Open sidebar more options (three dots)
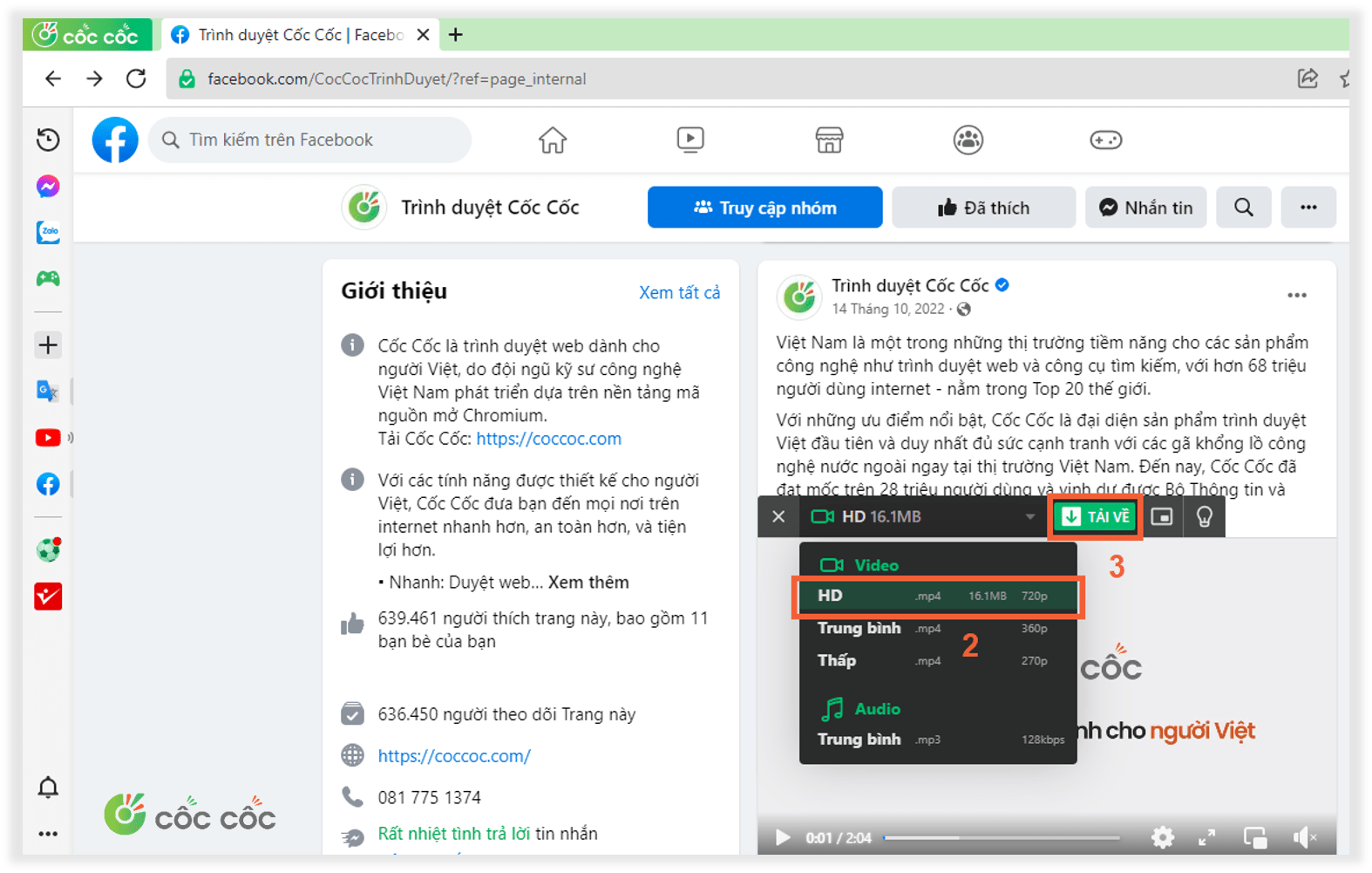This screenshot has height=873, width=1372. click(x=48, y=834)
